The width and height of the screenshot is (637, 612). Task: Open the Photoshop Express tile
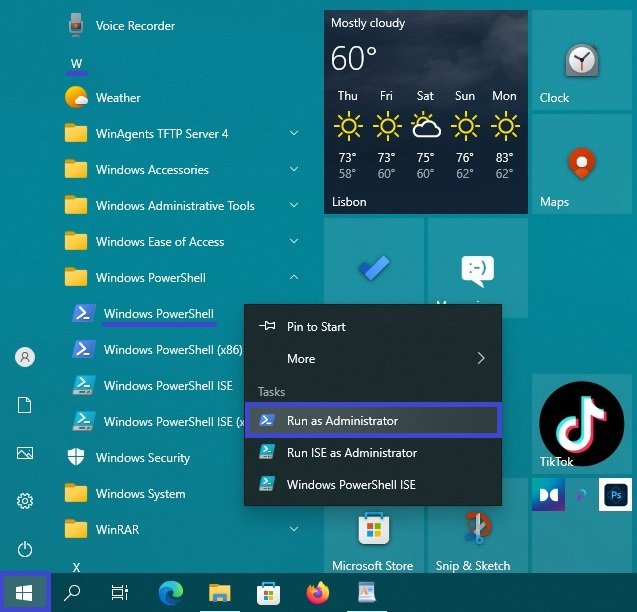pyautogui.click(x=615, y=495)
